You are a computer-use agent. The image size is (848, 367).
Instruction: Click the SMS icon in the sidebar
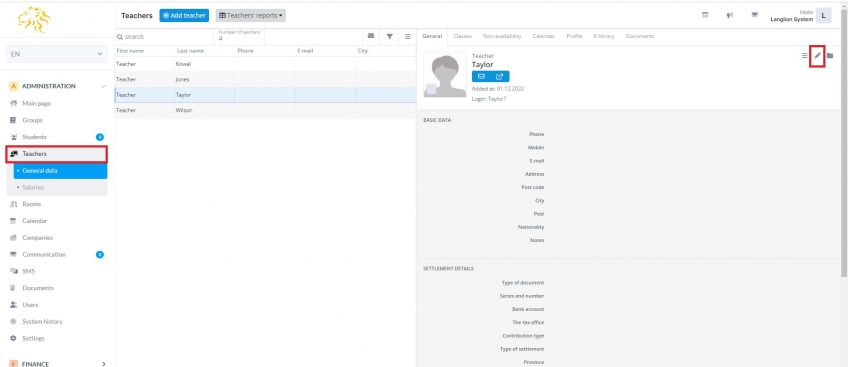click(14, 271)
